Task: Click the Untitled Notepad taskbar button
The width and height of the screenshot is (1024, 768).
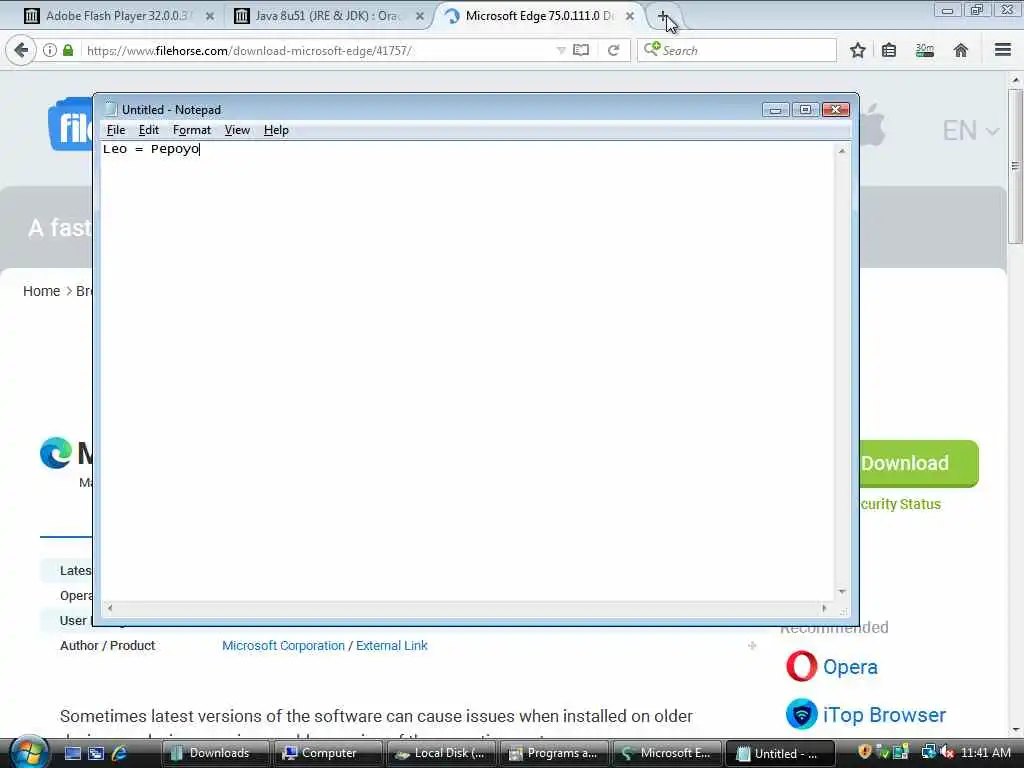Action: click(780, 754)
